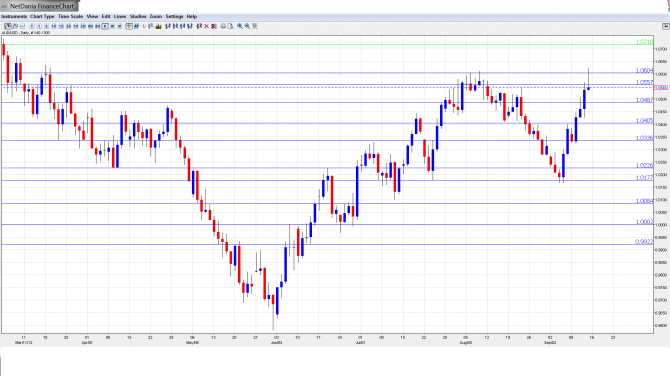Open the Instruments menu
670x376 pixels.
14,16
